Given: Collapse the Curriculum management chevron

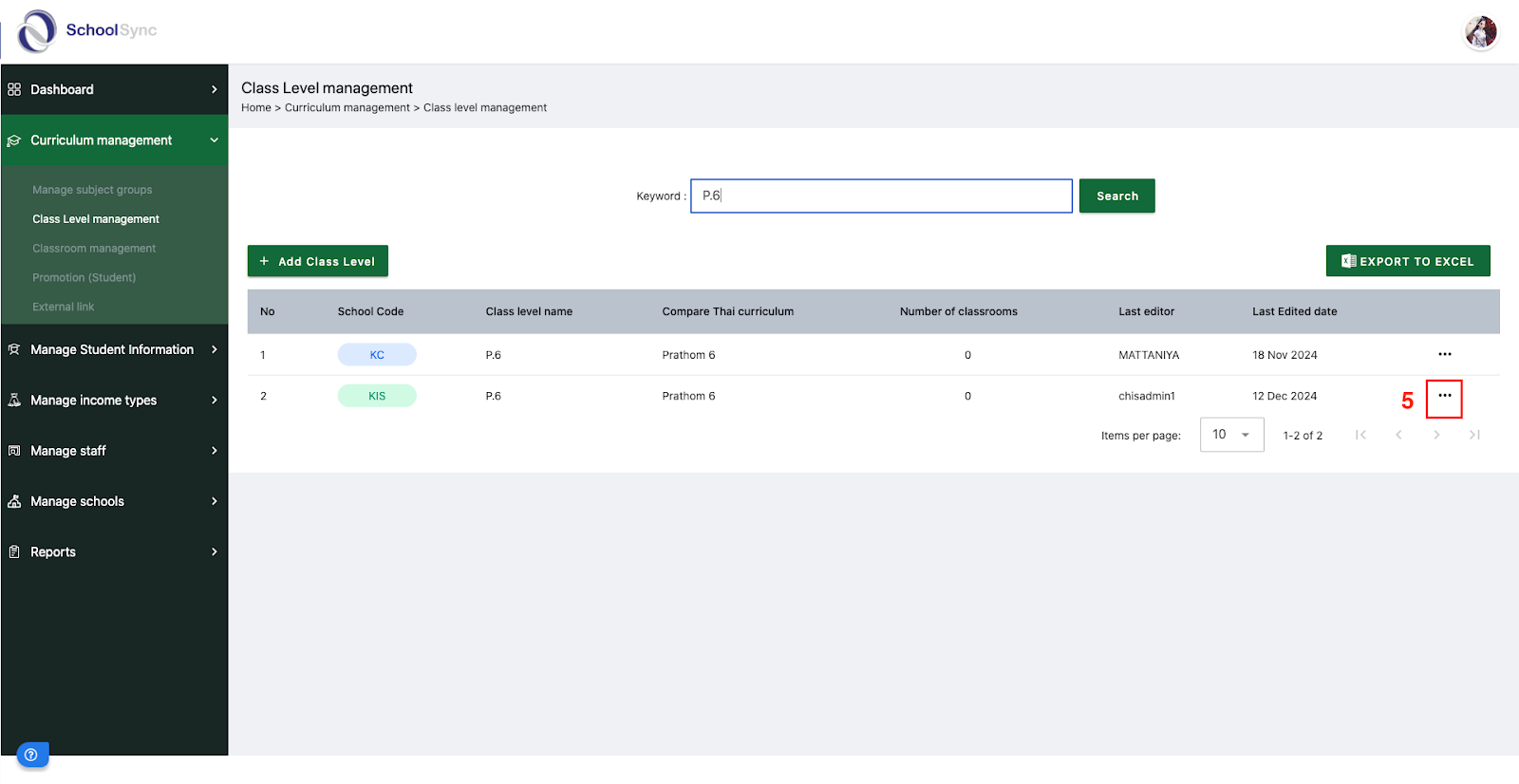Looking at the screenshot, I should 214,140.
